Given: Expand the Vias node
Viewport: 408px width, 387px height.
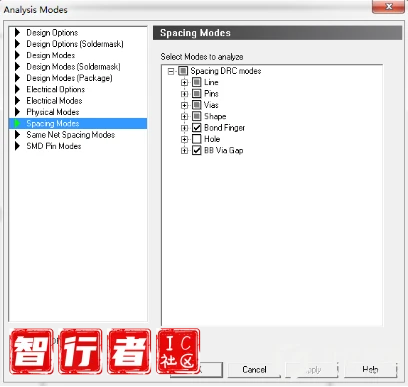Looking at the screenshot, I should click(184, 105).
